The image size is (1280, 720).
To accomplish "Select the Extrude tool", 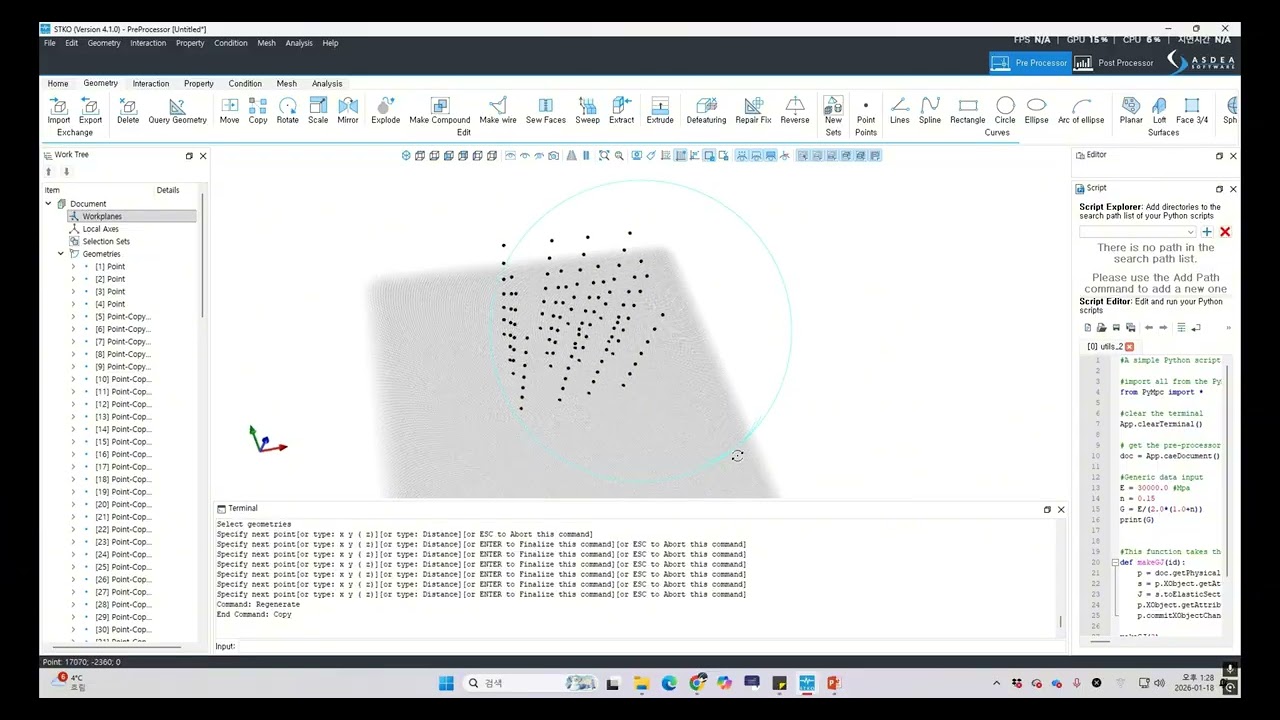I will tap(660, 110).
